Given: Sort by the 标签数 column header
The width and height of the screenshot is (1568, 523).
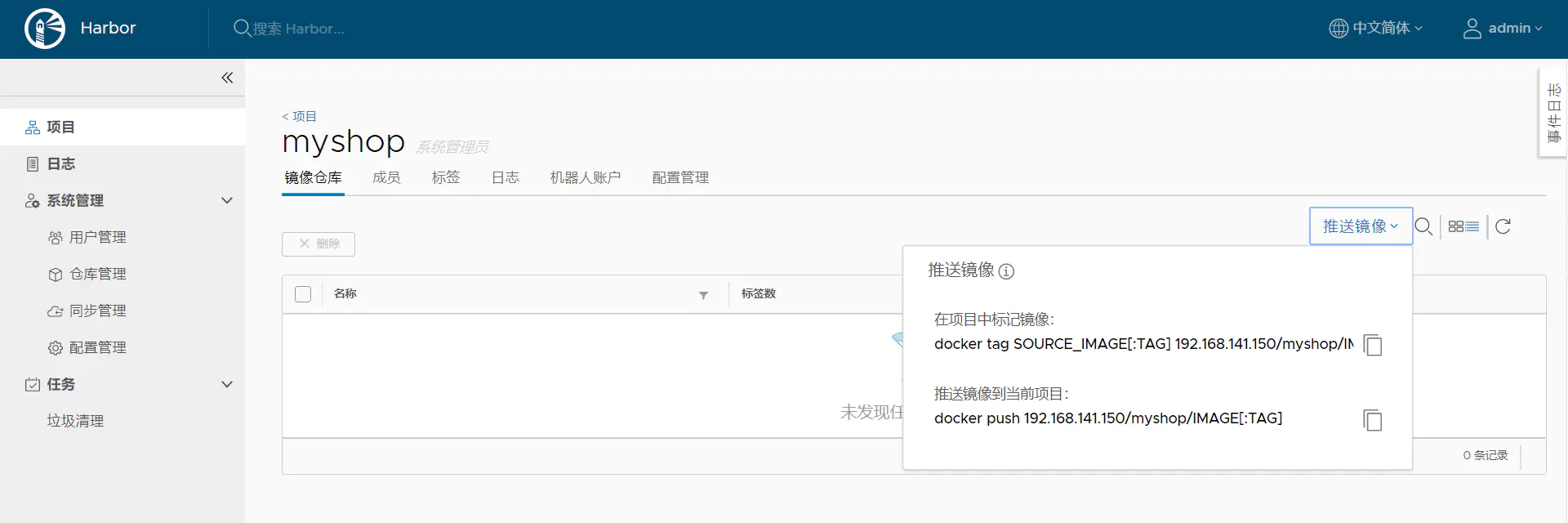Looking at the screenshot, I should pos(758,293).
